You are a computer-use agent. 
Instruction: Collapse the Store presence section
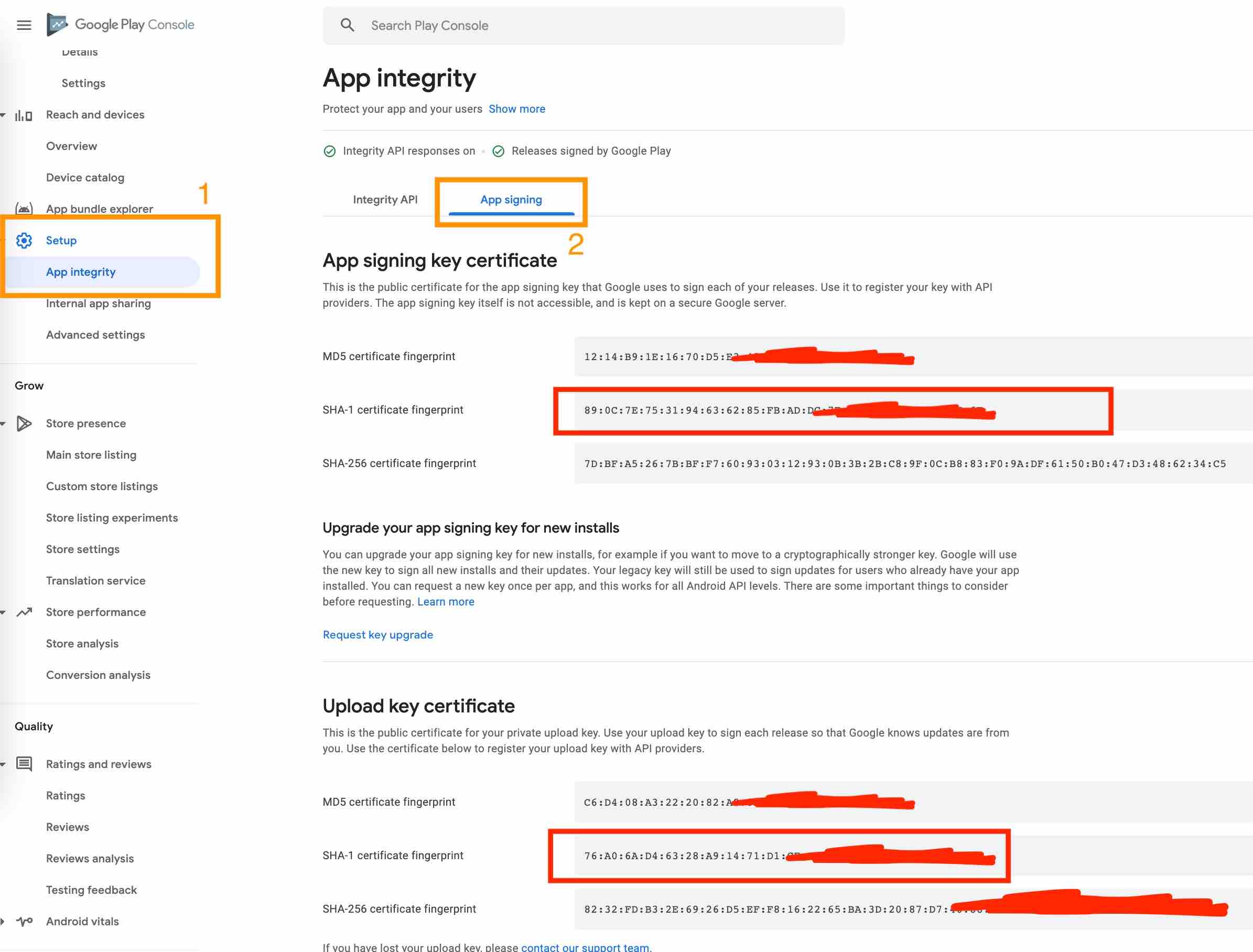click(3, 424)
